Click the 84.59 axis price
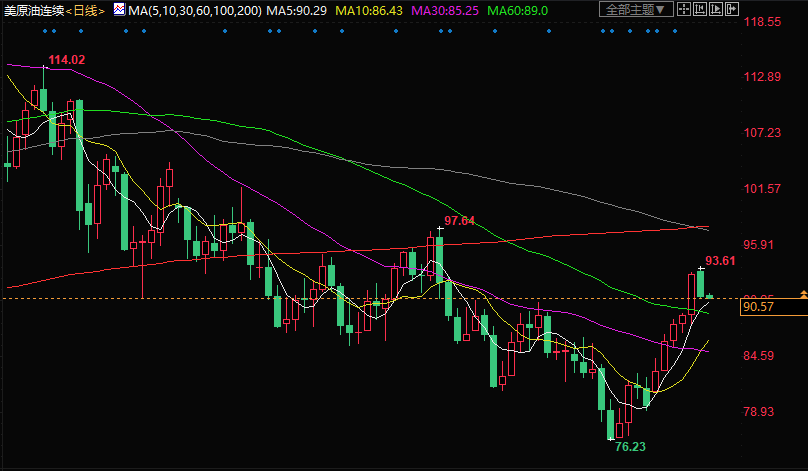This screenshot has height=471, width=808. click(x=759, y=356)
